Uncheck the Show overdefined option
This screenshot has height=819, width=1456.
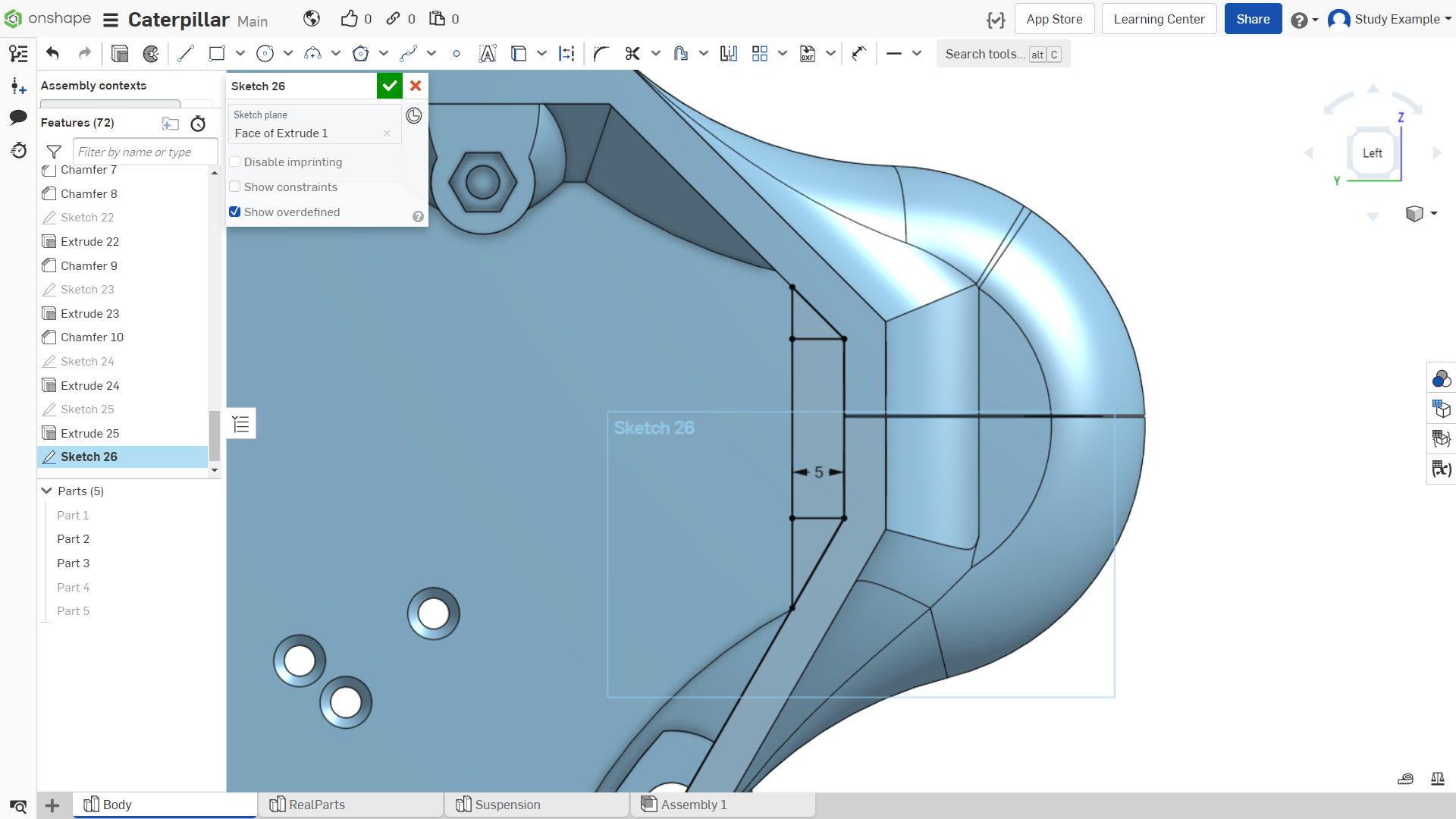pyautogui.click(x=235, y=212)
